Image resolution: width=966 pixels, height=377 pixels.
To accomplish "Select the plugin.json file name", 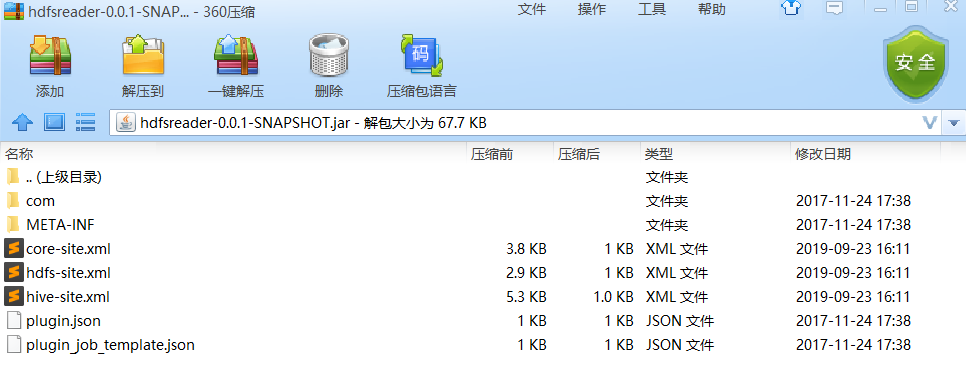I will coord(63,321).
